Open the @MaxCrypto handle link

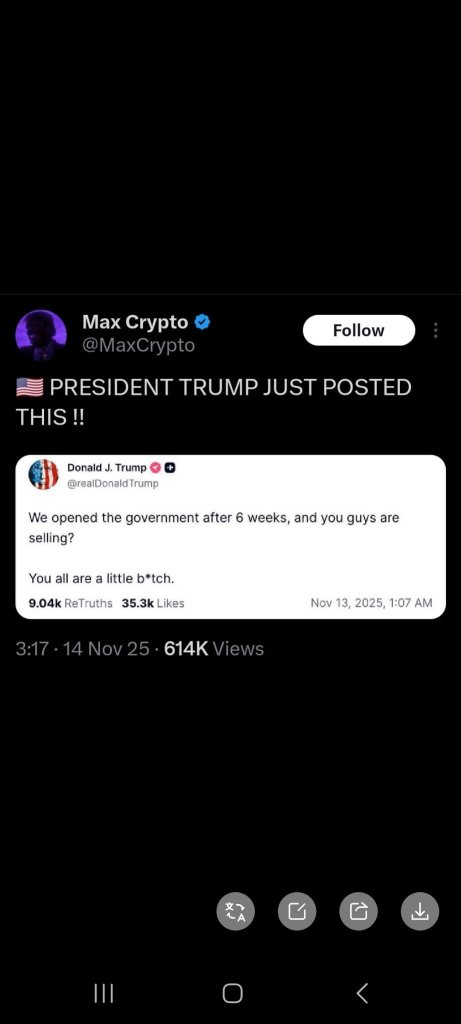[x=138, y=345]
